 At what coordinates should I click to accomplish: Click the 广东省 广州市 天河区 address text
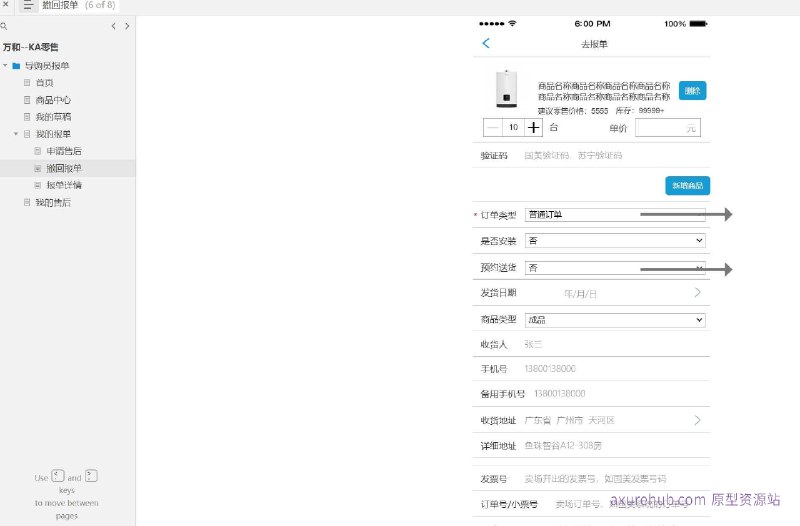pyautogui.click(x=569, y=420)
